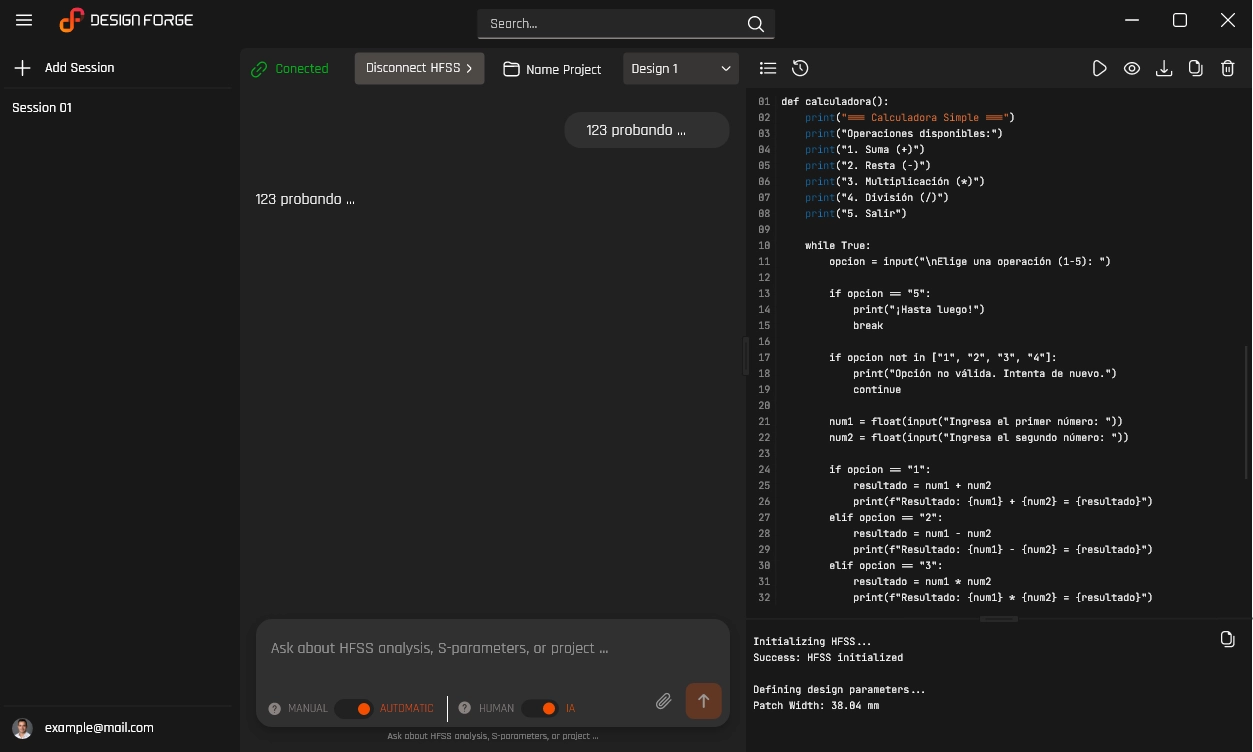Copy the code editor contents
1253x752 pixels.
click(x=1196, y=68)
